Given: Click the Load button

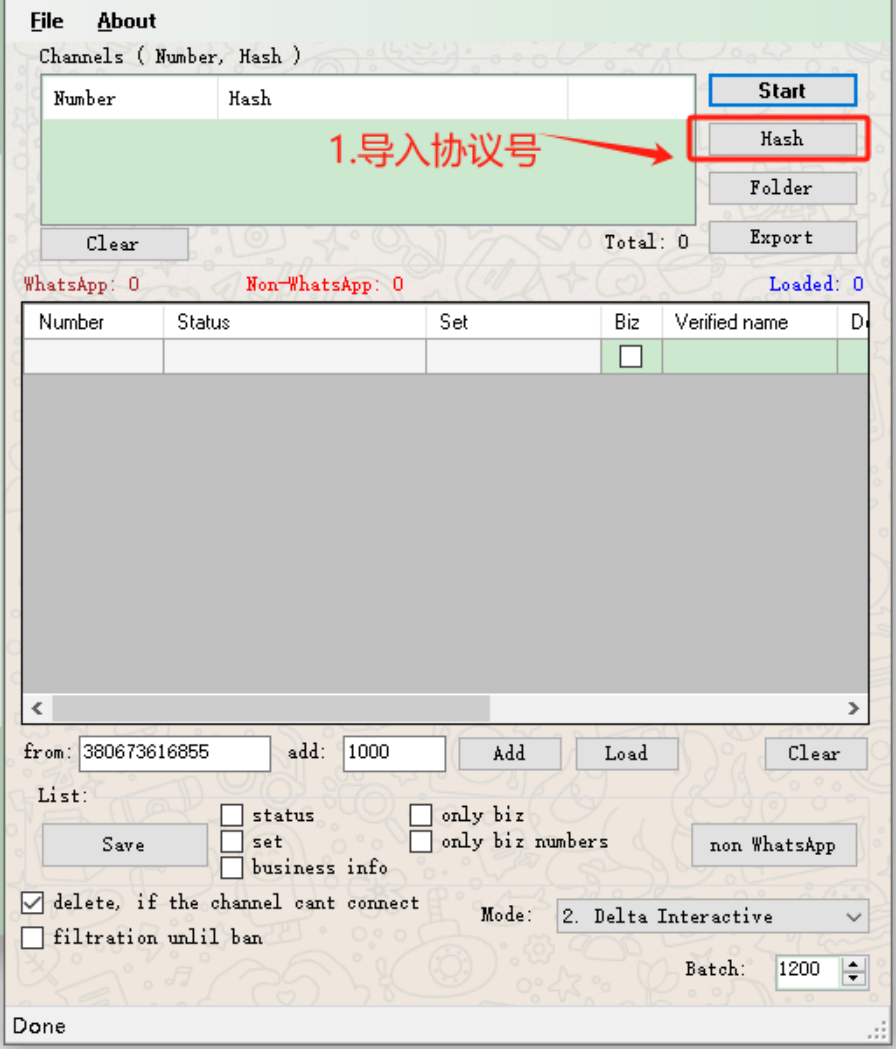Looking at the screenshot, I should coord(626,754).
